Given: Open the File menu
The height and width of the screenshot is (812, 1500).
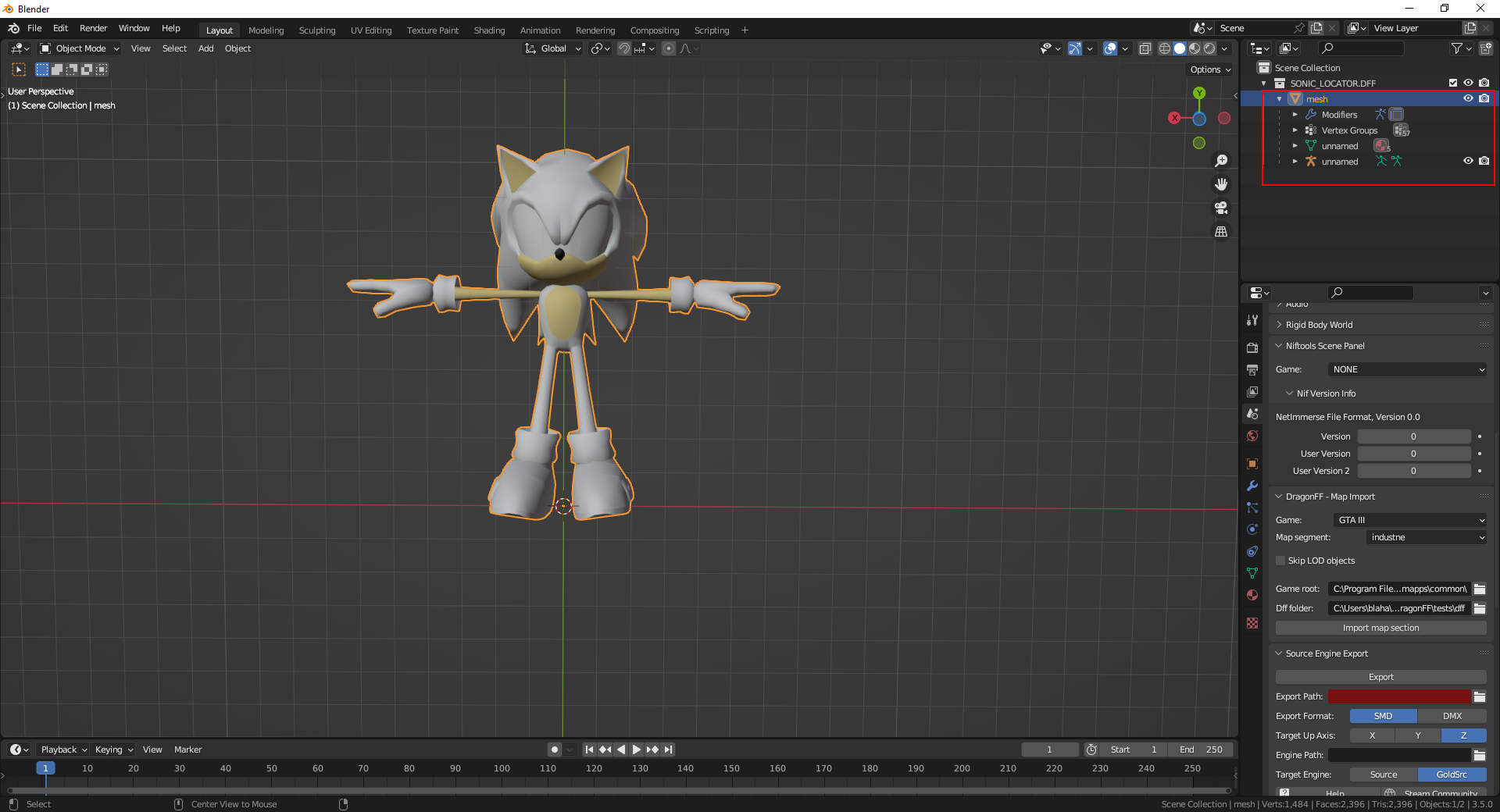Looking at the screenshot, I should [x=34, y=28].
